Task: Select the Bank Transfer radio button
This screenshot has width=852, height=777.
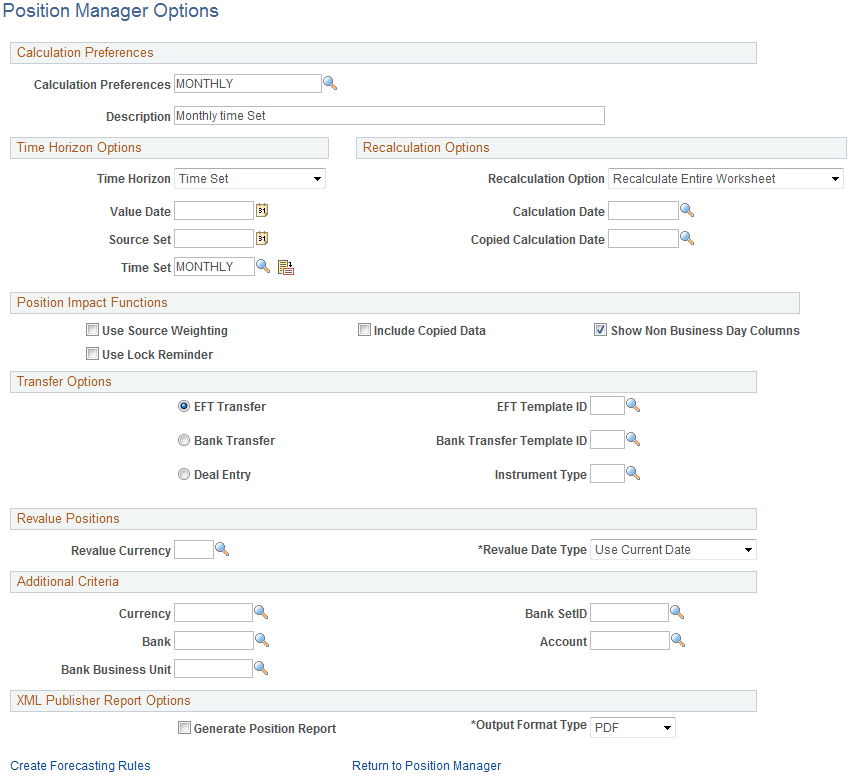Action: pyautogui.click(x=184, y=440)
